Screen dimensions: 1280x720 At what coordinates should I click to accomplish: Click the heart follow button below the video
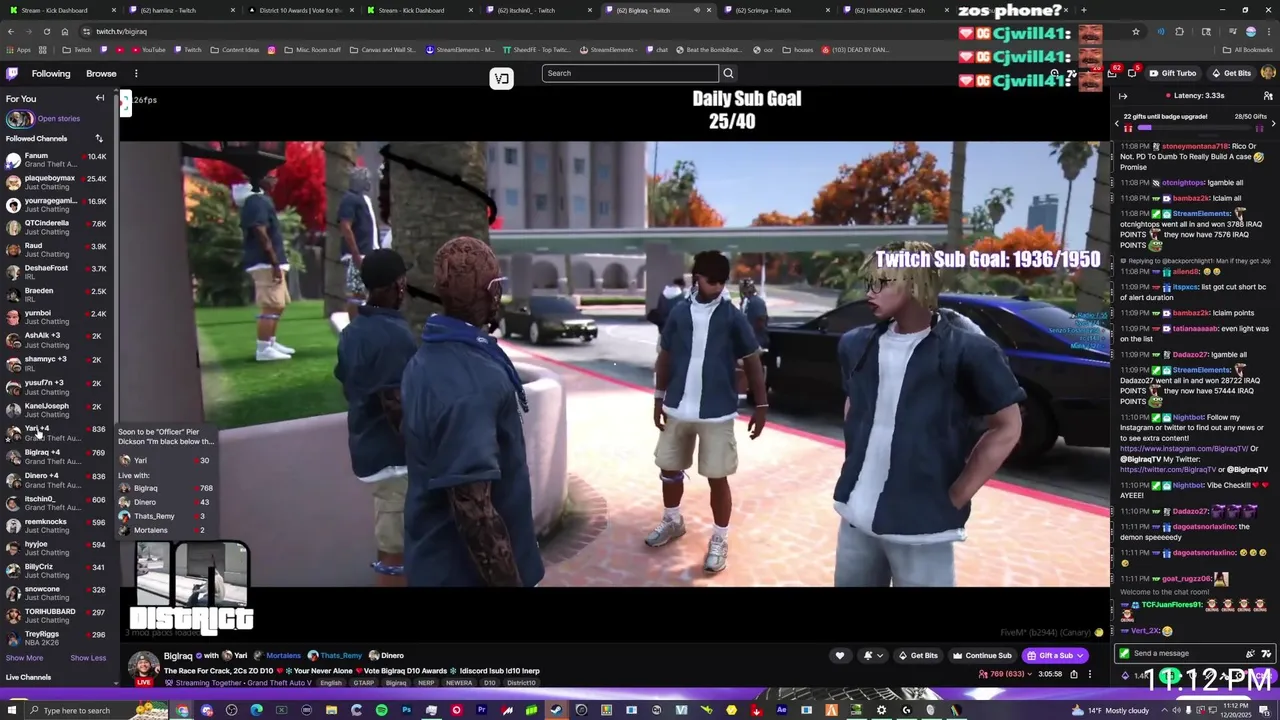(x=840, y=656)
